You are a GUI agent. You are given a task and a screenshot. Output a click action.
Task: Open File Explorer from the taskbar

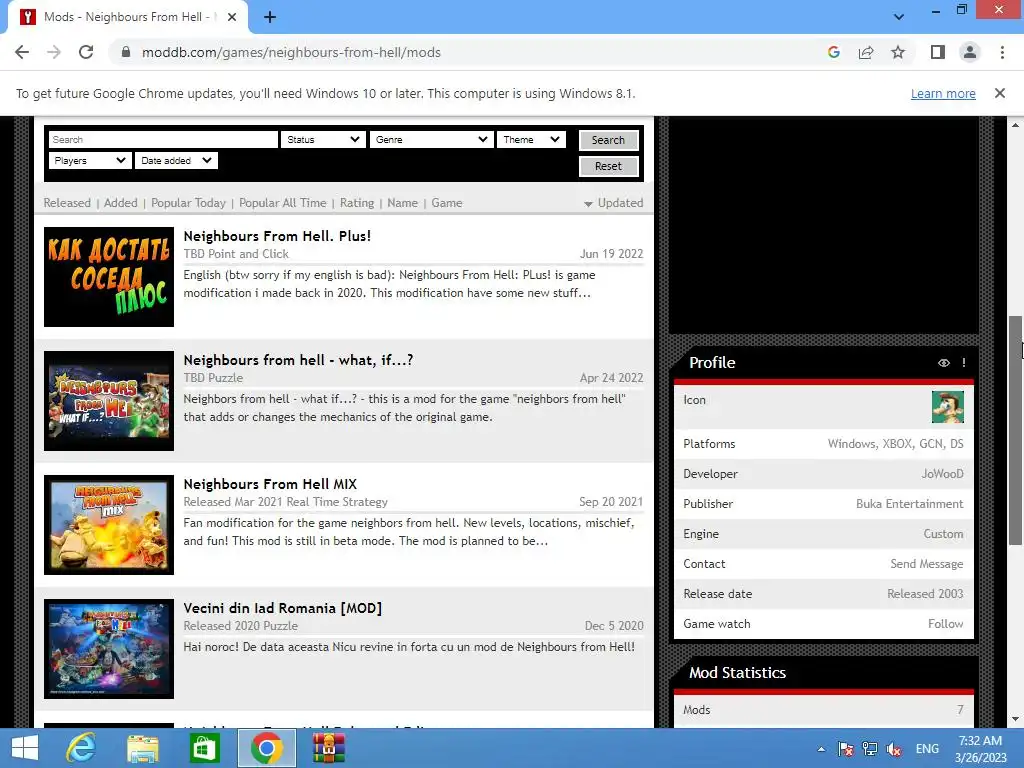click(143, 748)
